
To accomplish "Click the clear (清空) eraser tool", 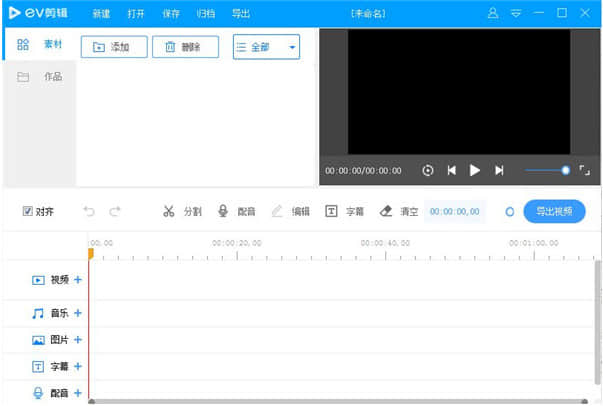I will click(399, 212).
